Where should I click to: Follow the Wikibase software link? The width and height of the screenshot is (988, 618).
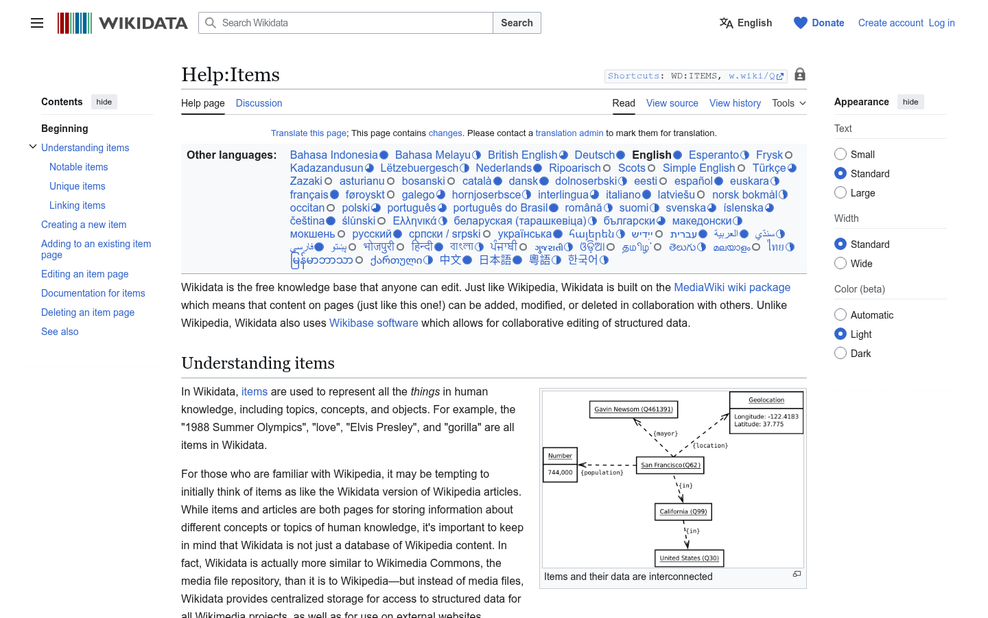[x=374, y=323]
